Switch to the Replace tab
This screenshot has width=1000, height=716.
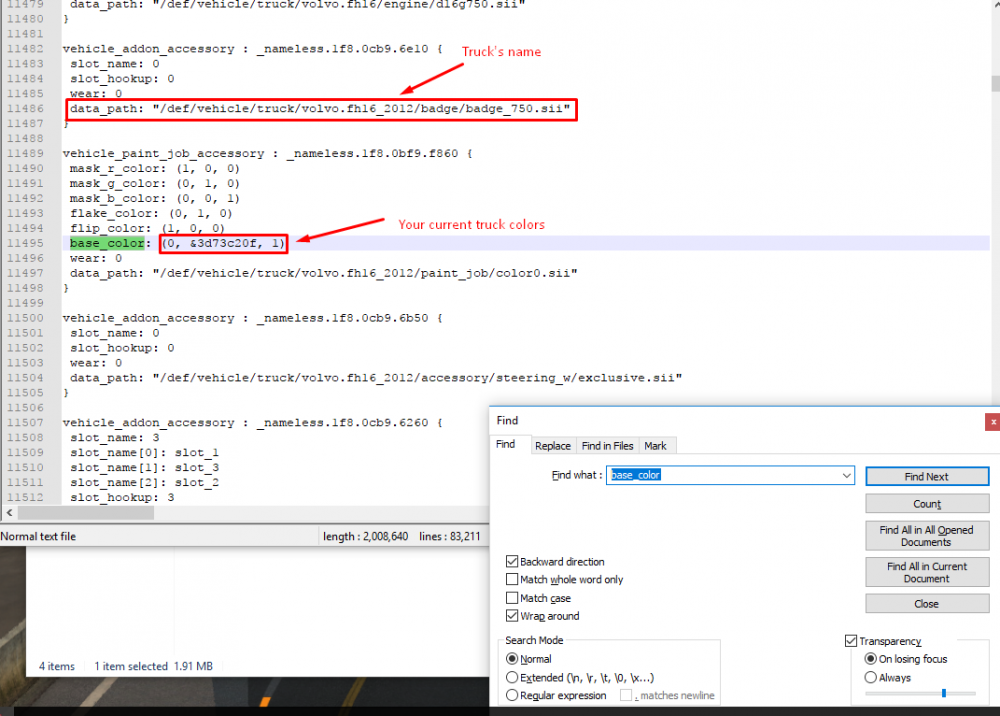click(552, 446)
